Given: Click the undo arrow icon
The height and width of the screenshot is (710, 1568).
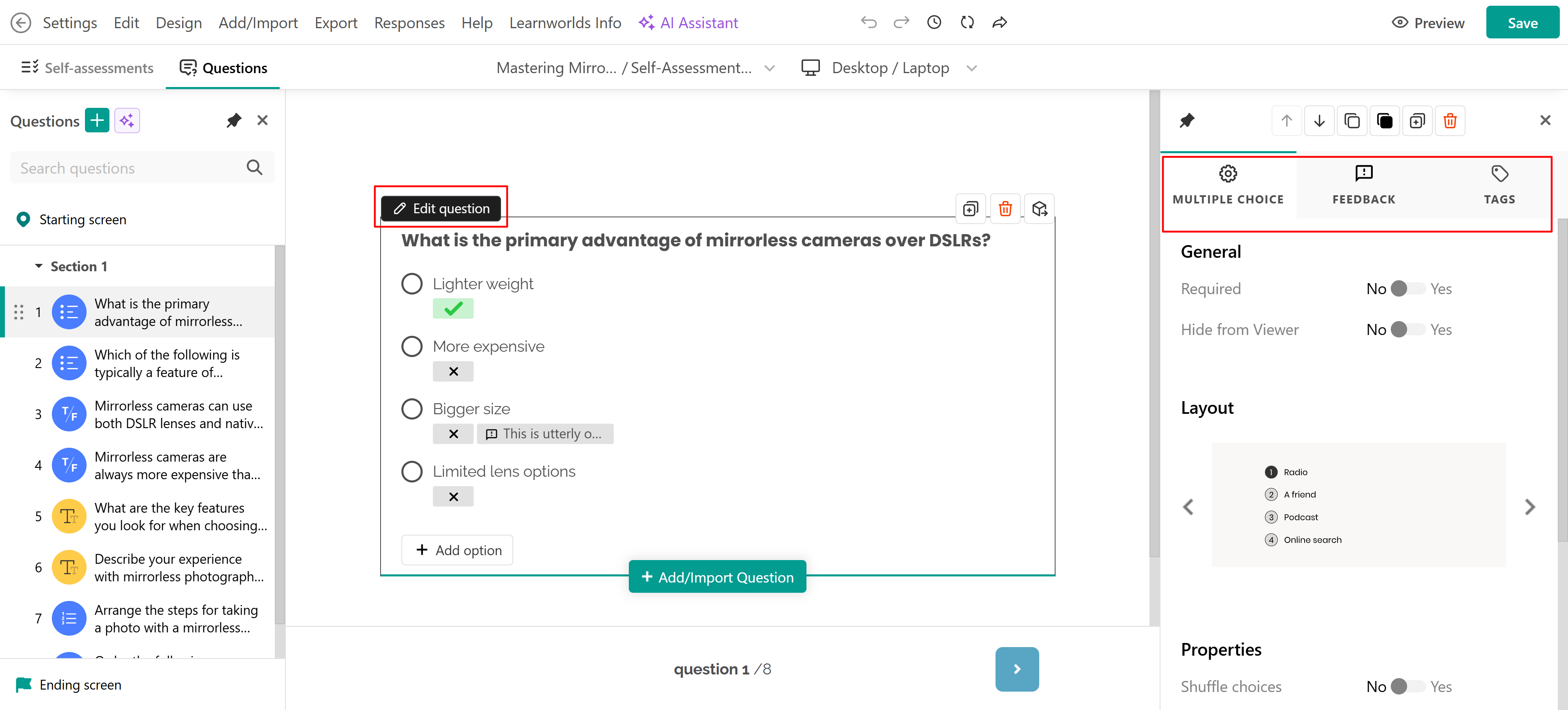Looking at the screenshot, I should pos(869,22).
